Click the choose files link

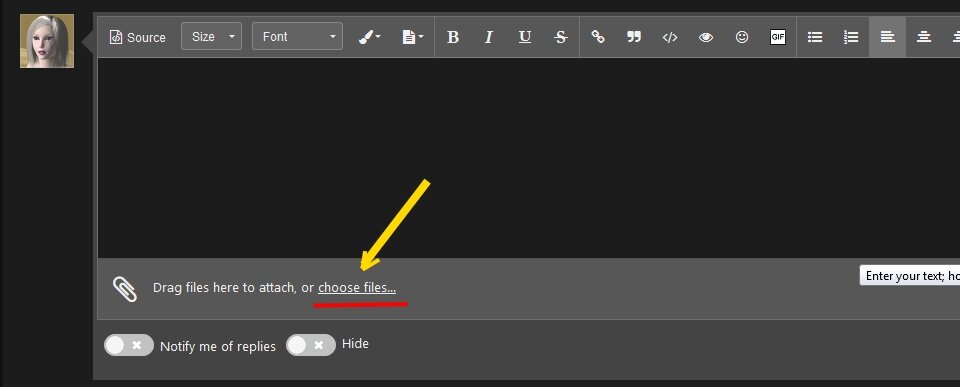357,287
